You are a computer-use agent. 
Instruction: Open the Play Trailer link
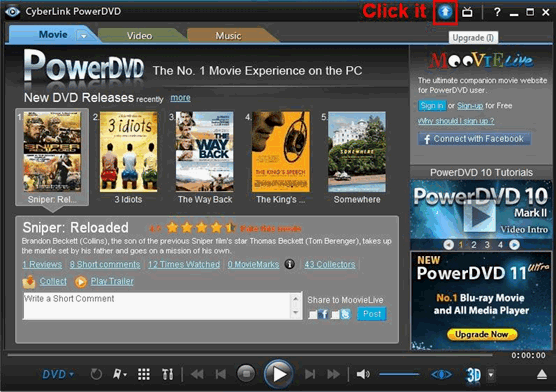point(112,281)
